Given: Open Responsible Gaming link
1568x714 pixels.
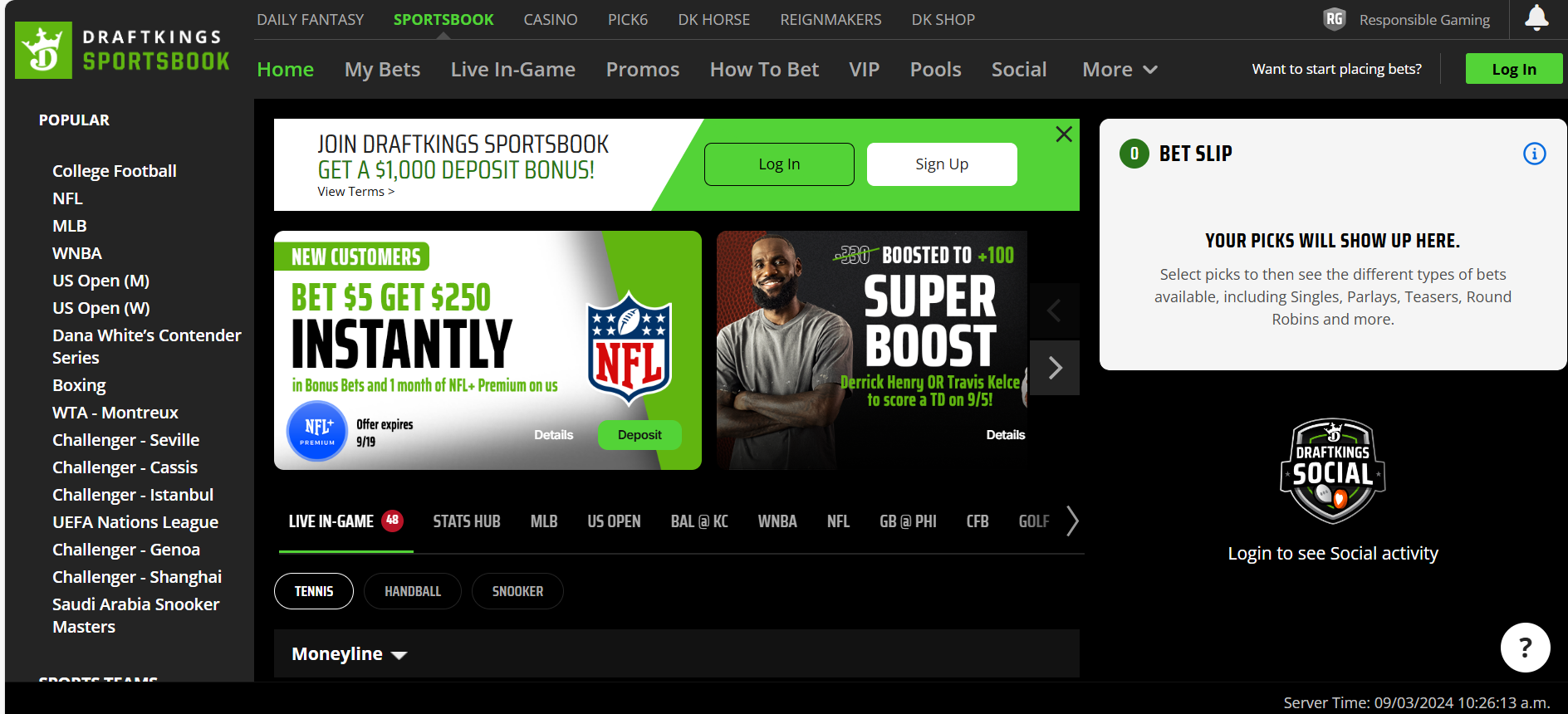Looking at the screenshot, I should tap(1424, 20).
